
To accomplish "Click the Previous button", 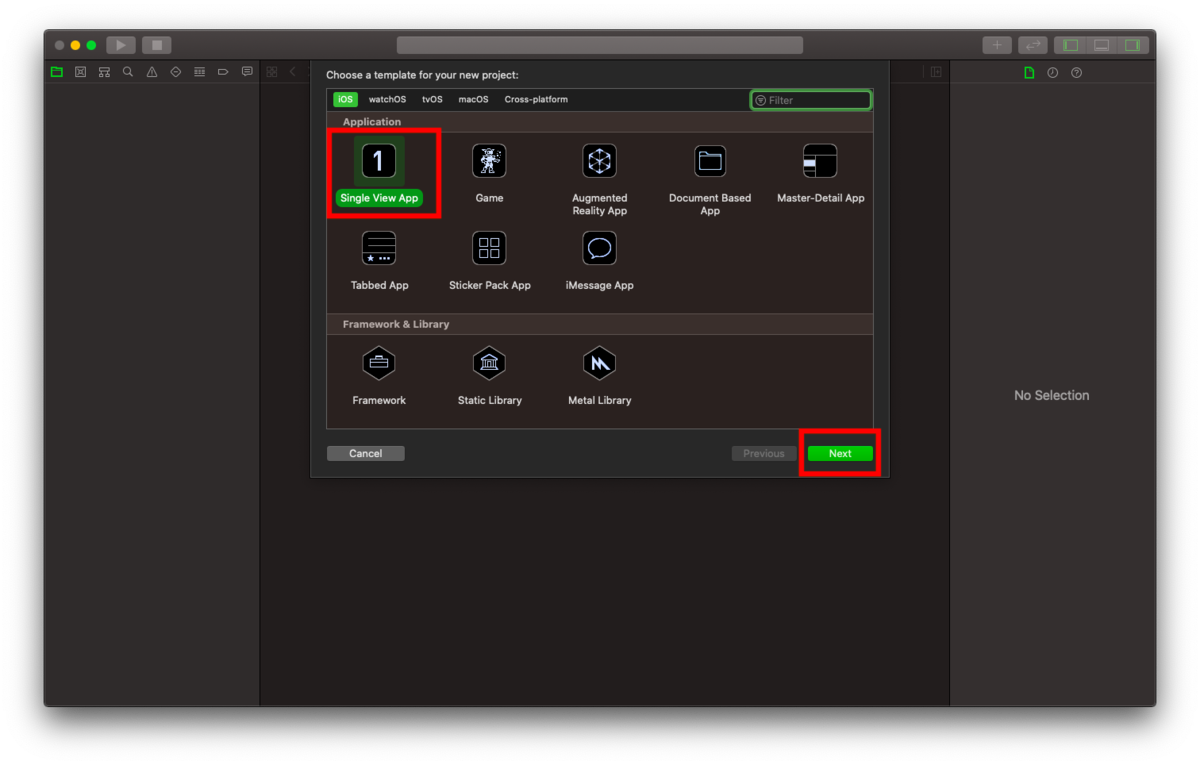I will pos(764,454).
